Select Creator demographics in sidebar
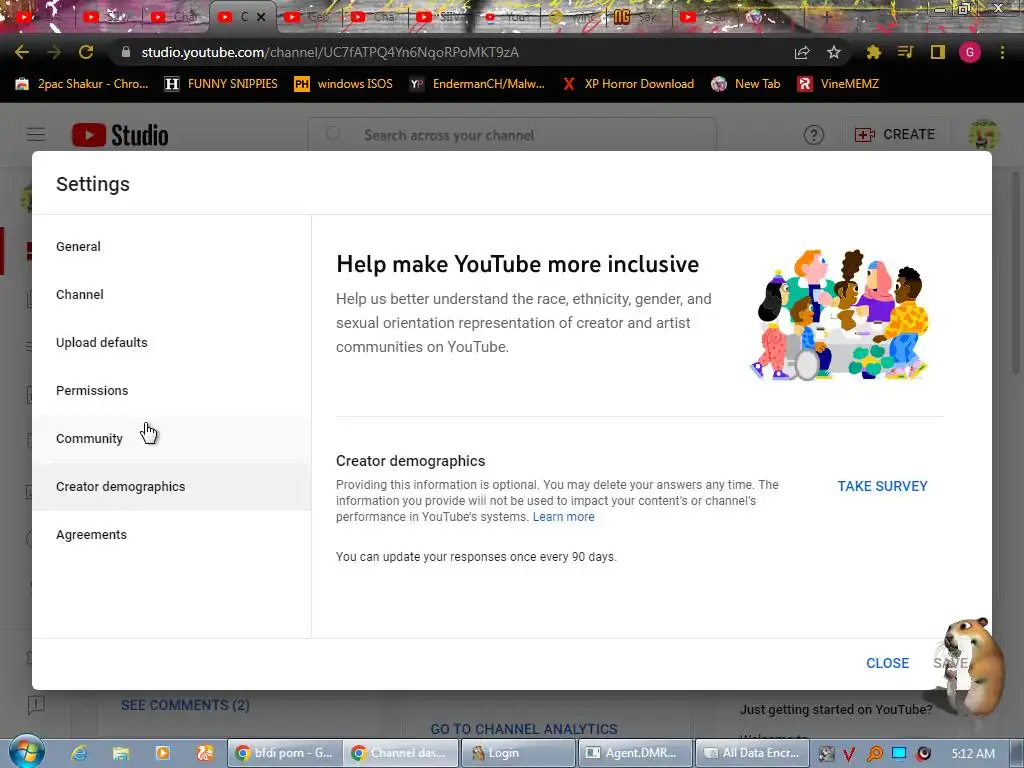Image resolution: width=1024 pixels, height=768 pixels. 172,487
